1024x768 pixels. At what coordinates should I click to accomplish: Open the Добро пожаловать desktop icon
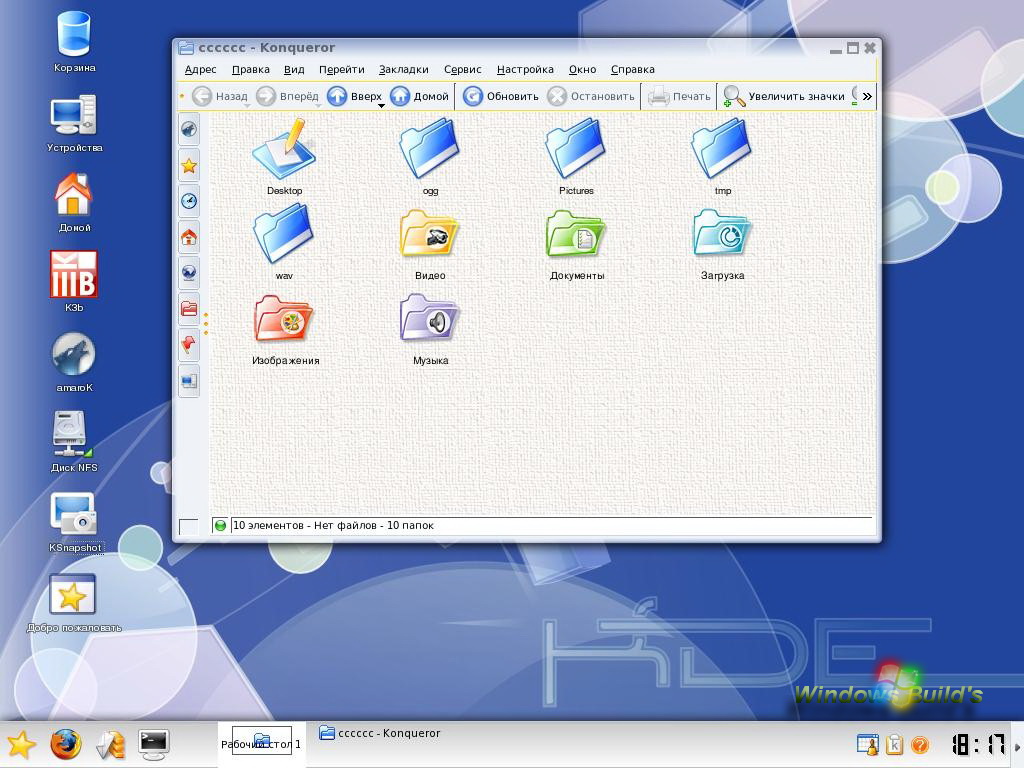[73, 602]
